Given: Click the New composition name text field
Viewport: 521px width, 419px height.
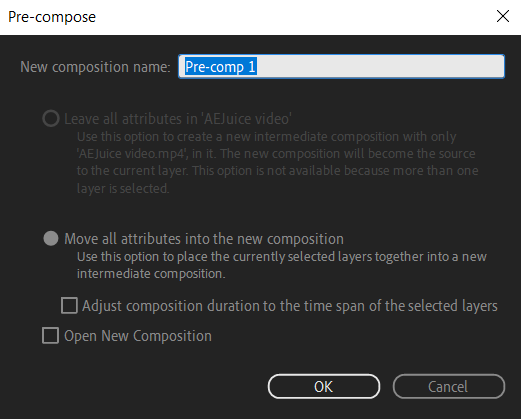Looking at the screenshot, I should [x=341, y=66].
